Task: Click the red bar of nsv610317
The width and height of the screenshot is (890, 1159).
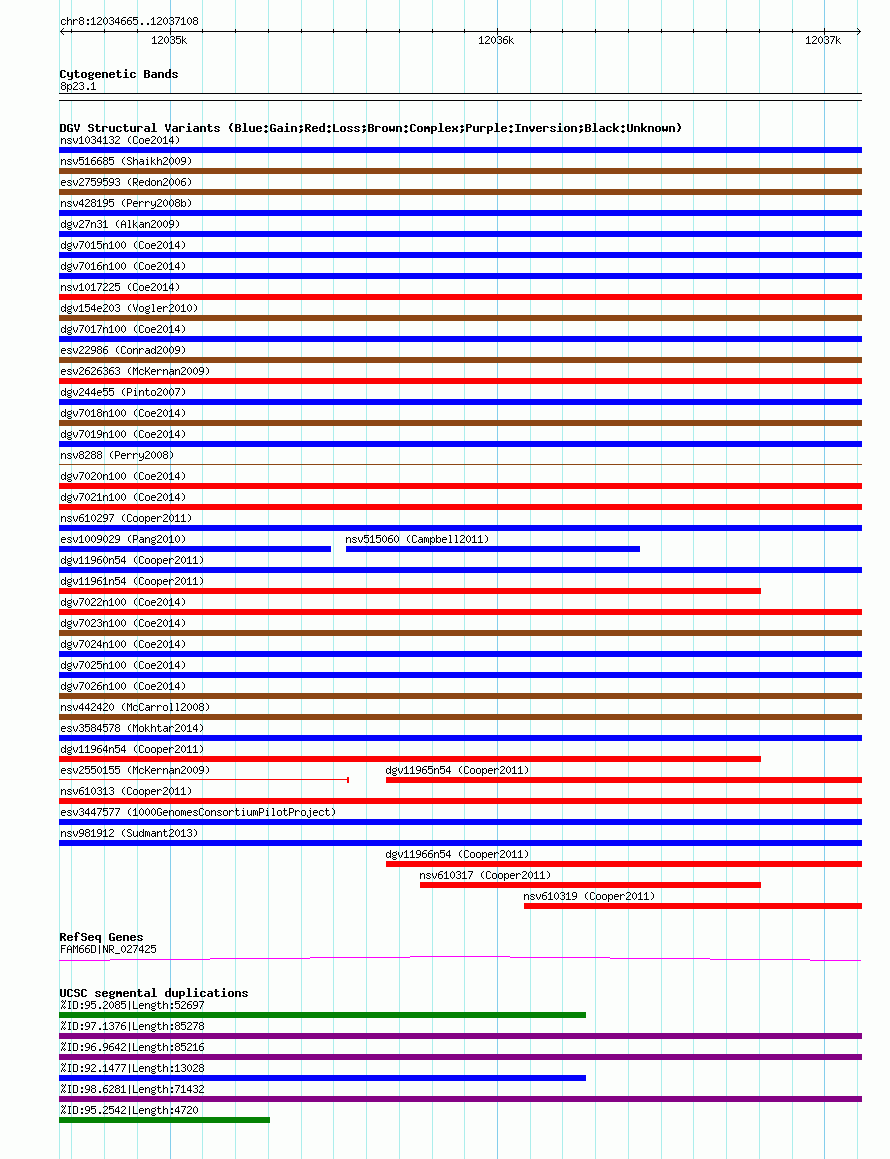Action: click(x=590, y=886)
